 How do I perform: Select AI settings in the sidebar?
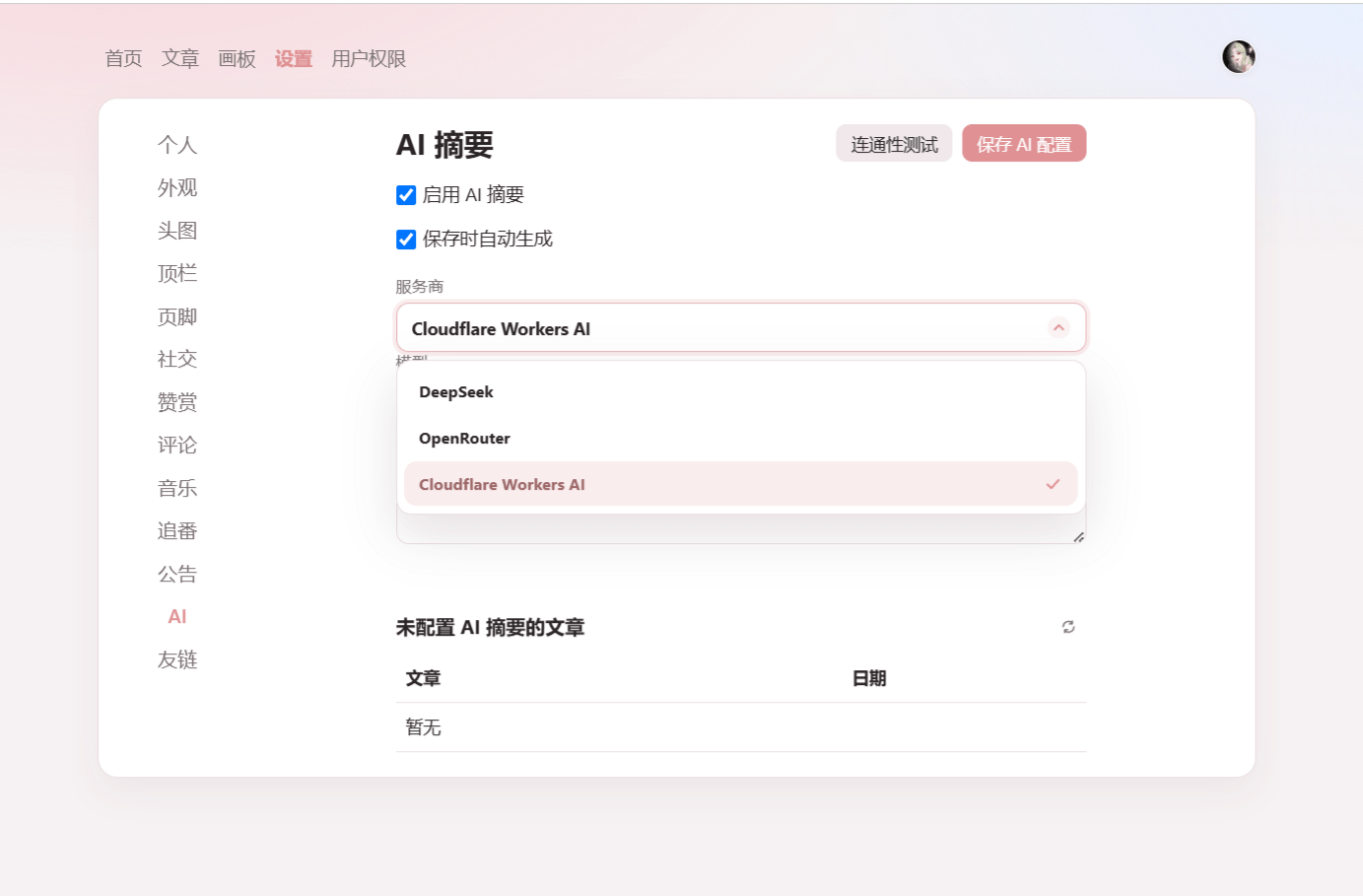(x=177, y=617)
